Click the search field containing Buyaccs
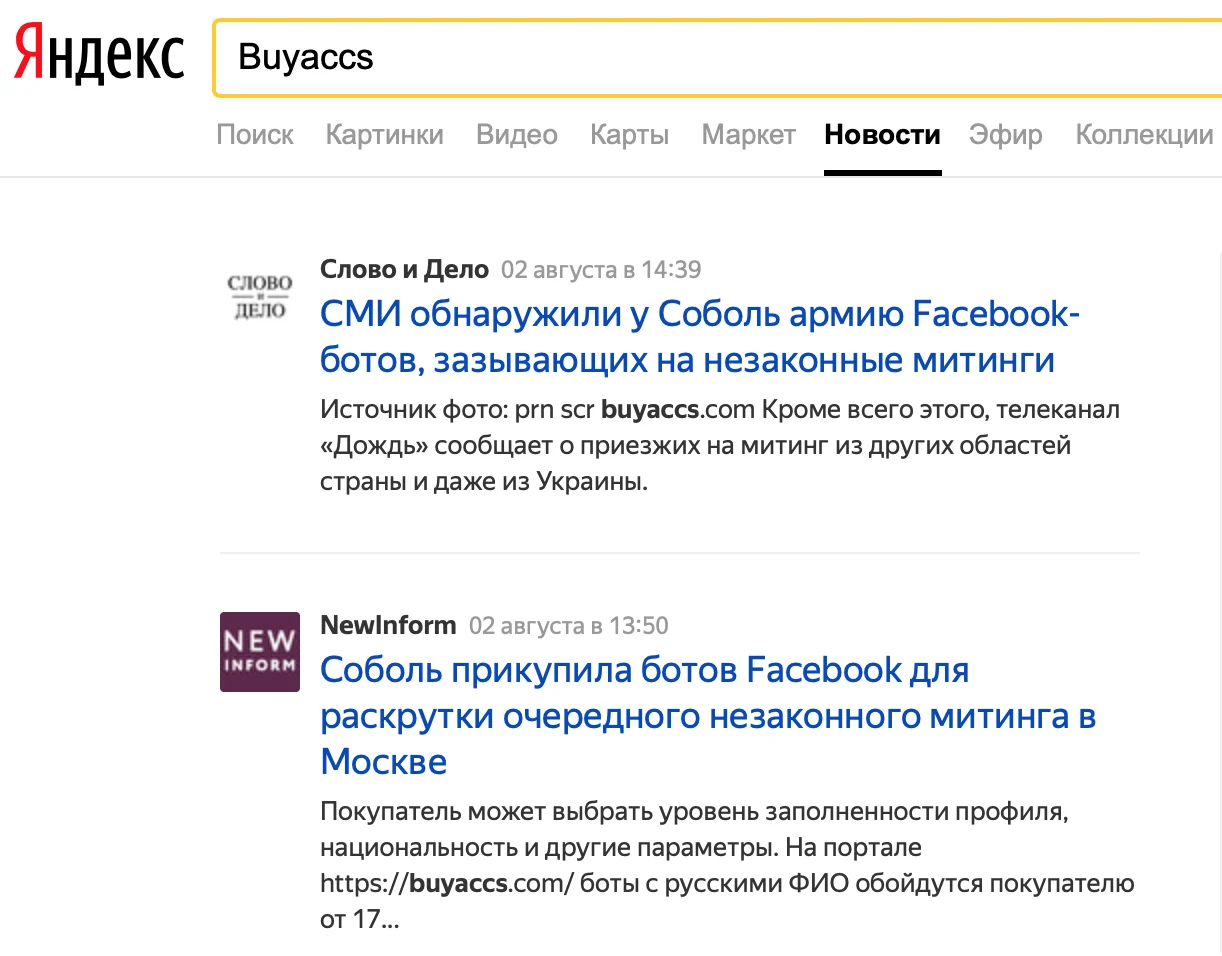Image resolution: width=1222 pixels, height=956 pixels. pos(717,57)
